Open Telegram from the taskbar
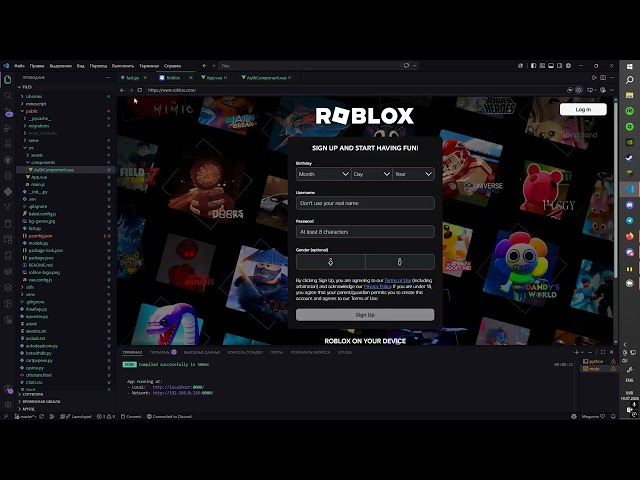Viewport: 640px width, 480px height. pos(629,220)
